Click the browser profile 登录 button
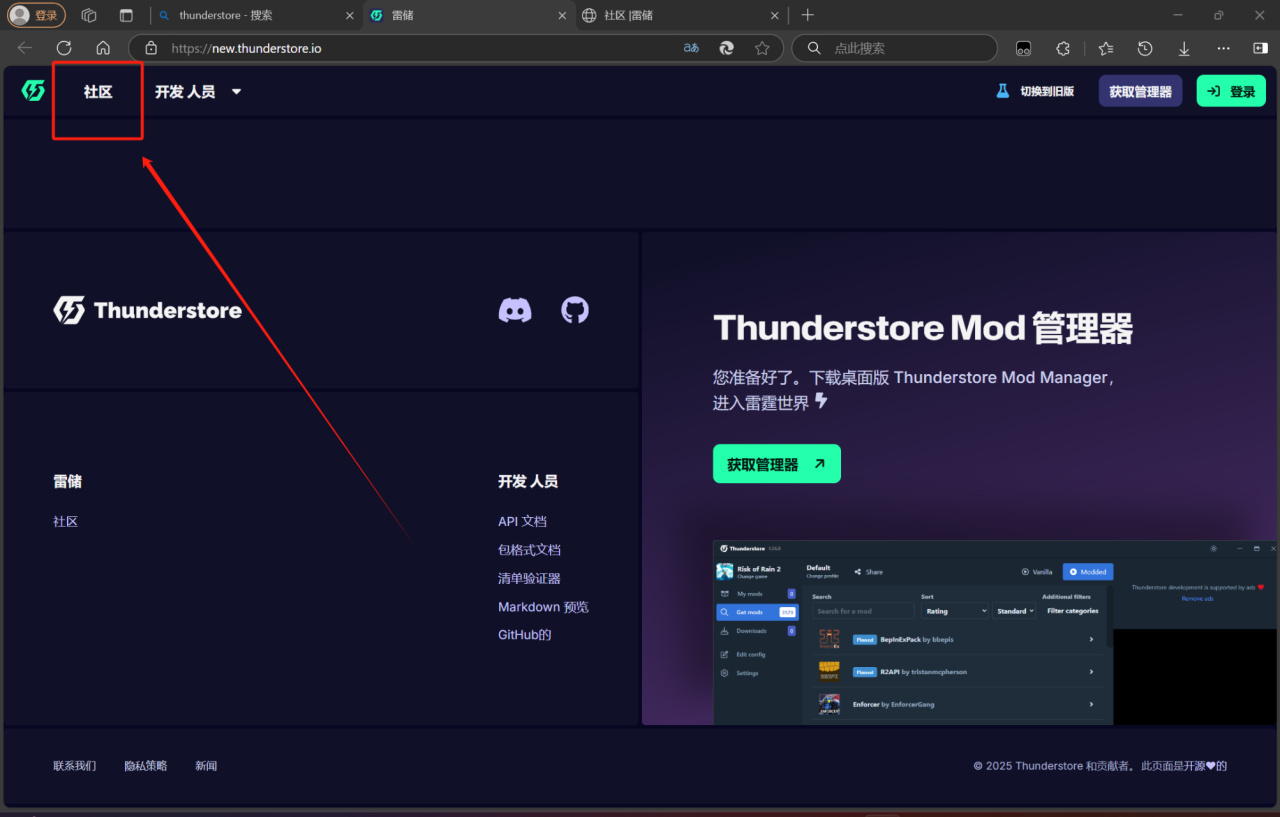The height and width of the screenshot is (817, 1280). click(x=37, y=15)
